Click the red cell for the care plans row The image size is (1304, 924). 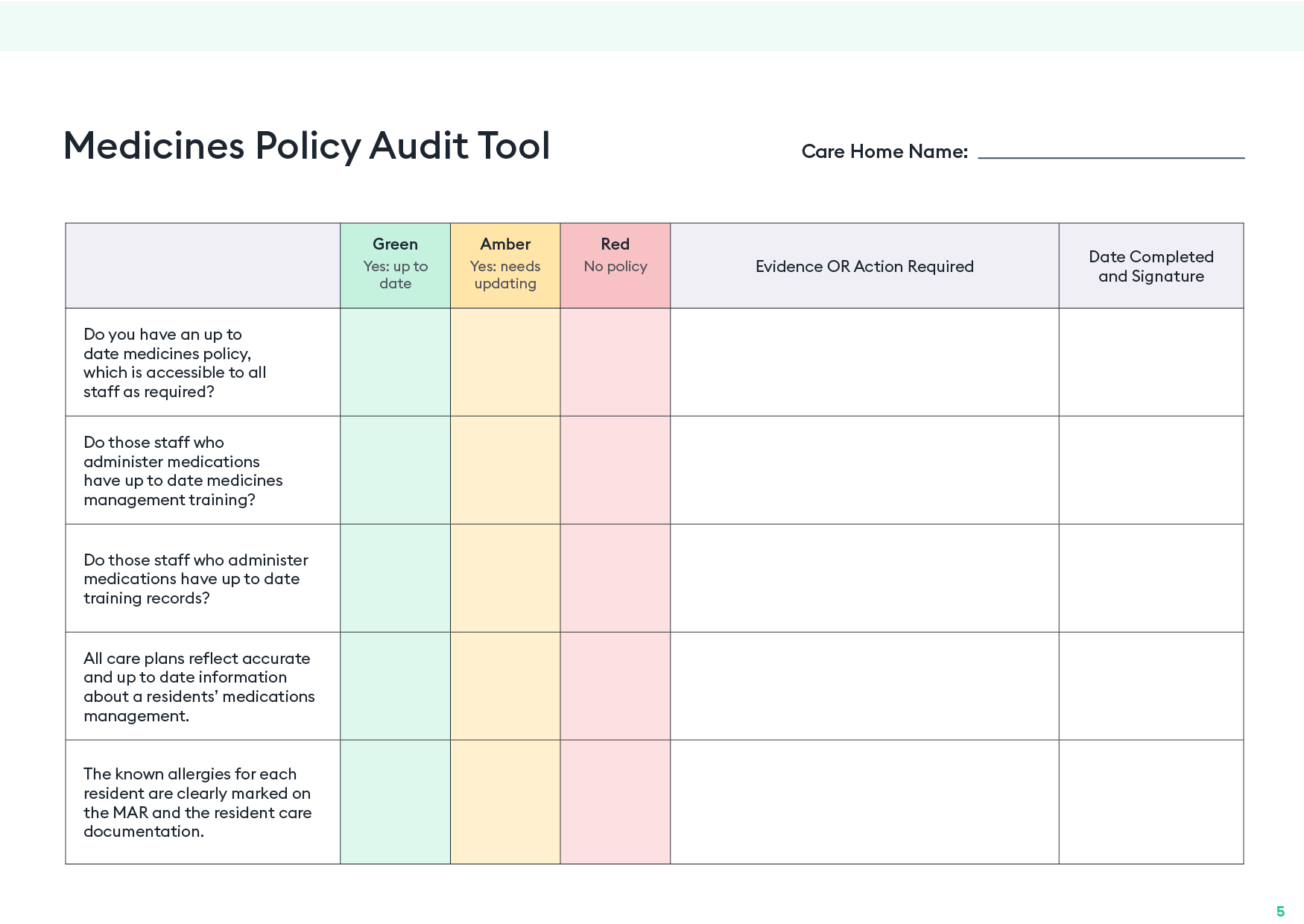tap(615, 686)
